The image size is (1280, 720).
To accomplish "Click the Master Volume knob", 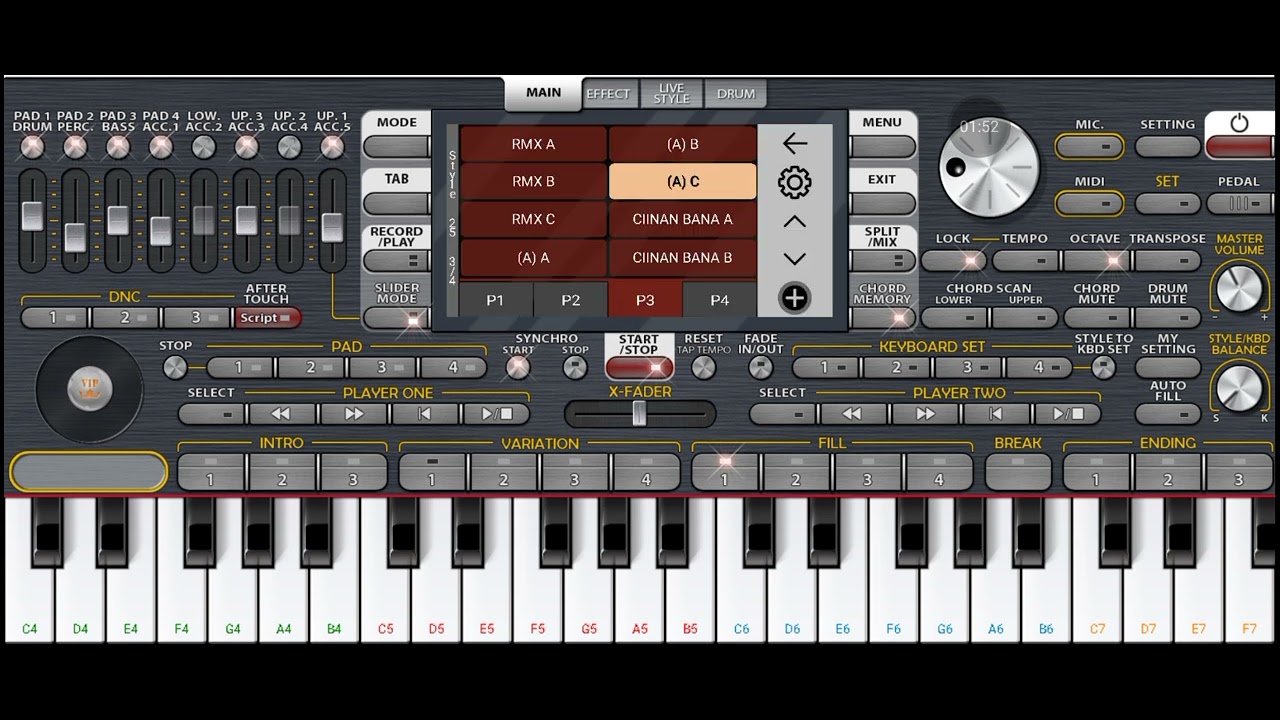I will click(1239, 288).
